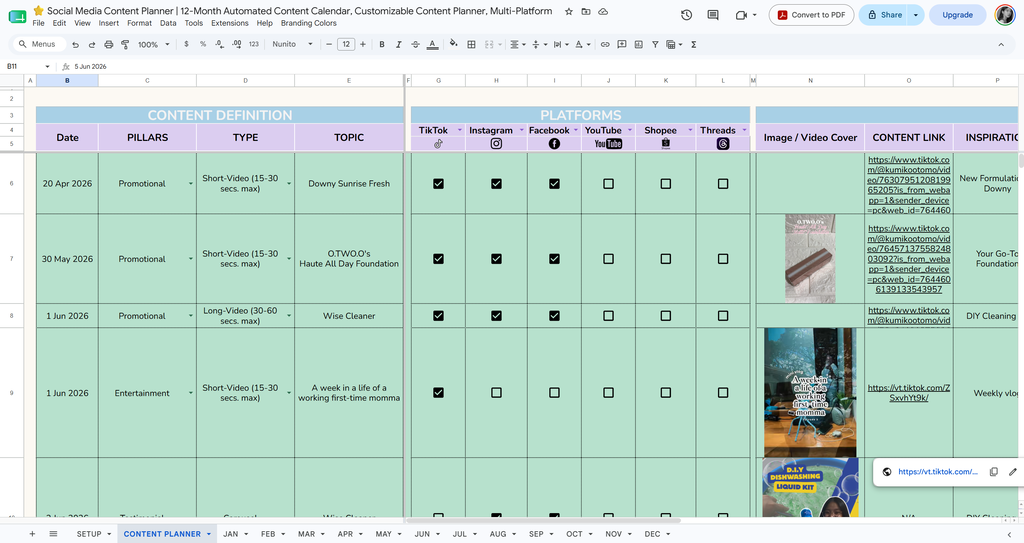Open the Nunito font dropdown
Screen dimensions: 1024x543
tap(293, 44)
